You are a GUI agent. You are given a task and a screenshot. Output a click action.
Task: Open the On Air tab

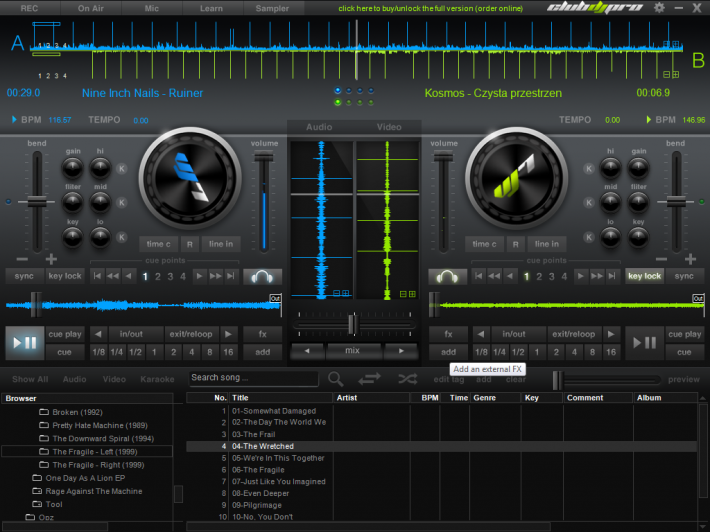click(91, 8)
